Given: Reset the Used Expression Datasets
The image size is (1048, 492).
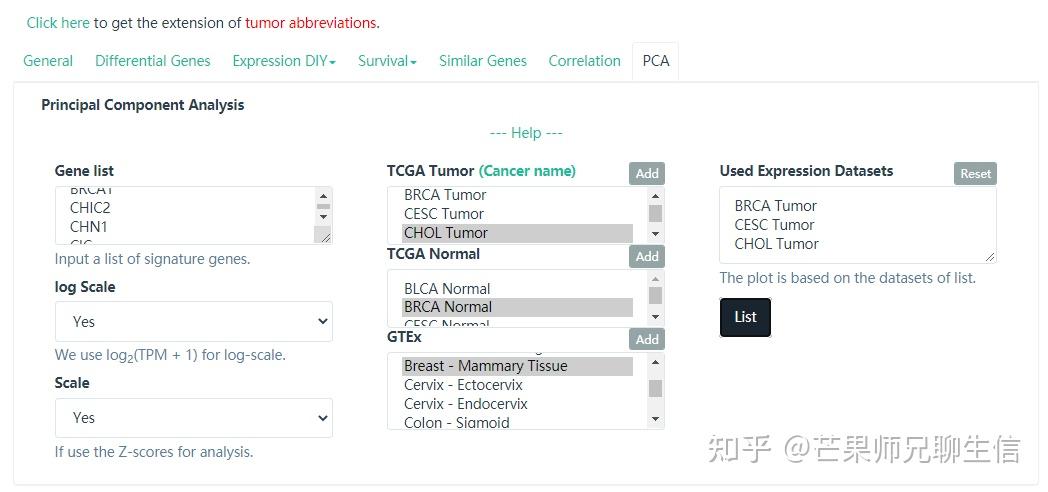Looking at the screenshot, I should (975, 173).
